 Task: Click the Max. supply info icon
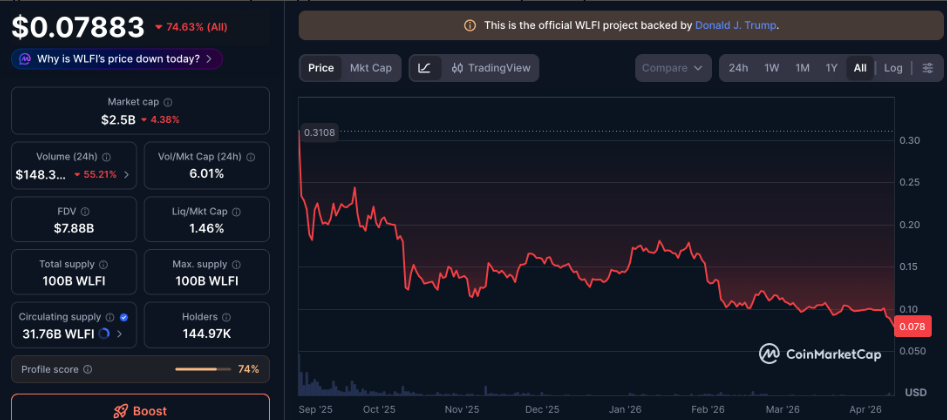[236, 264]
